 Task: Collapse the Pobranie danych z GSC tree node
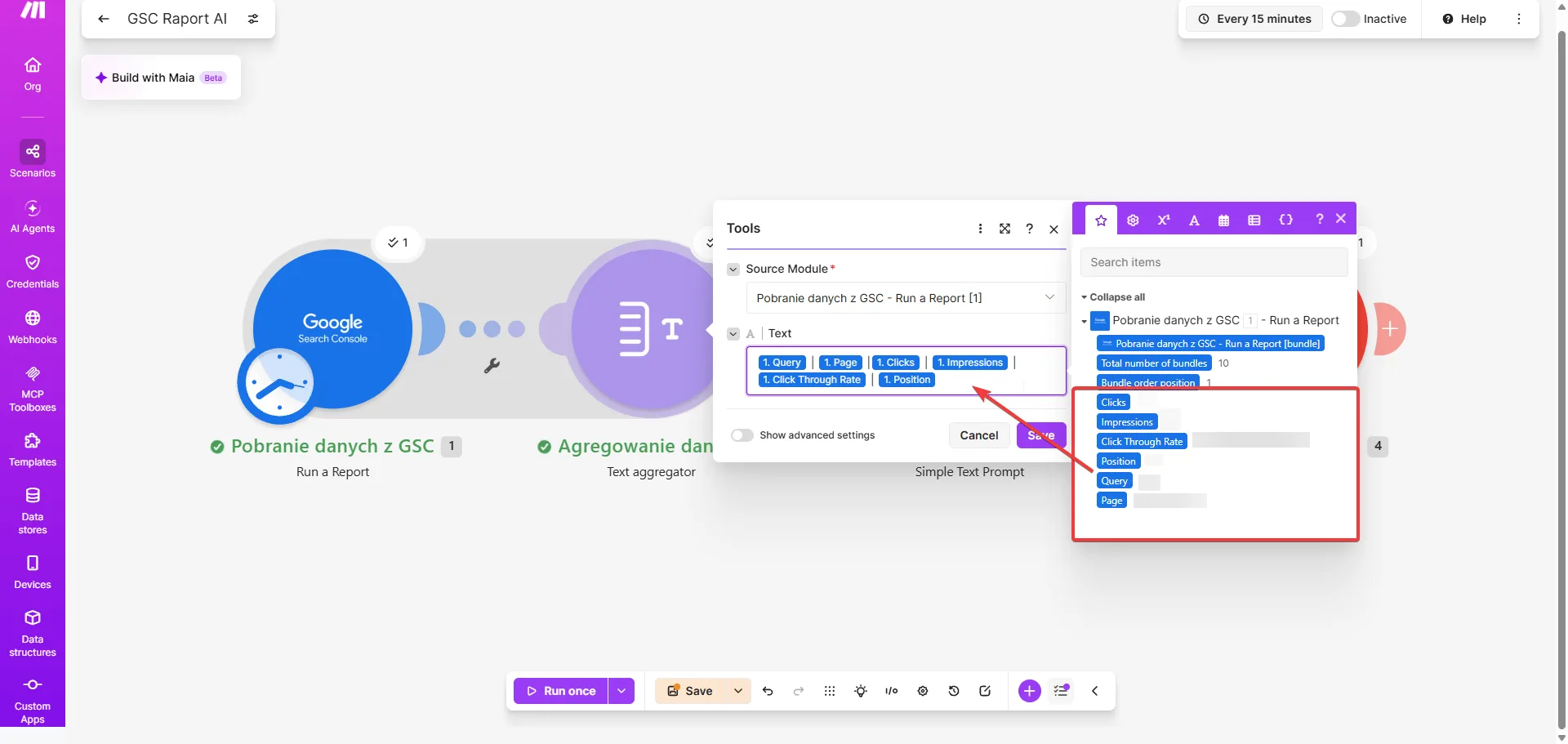[1084, 321]
